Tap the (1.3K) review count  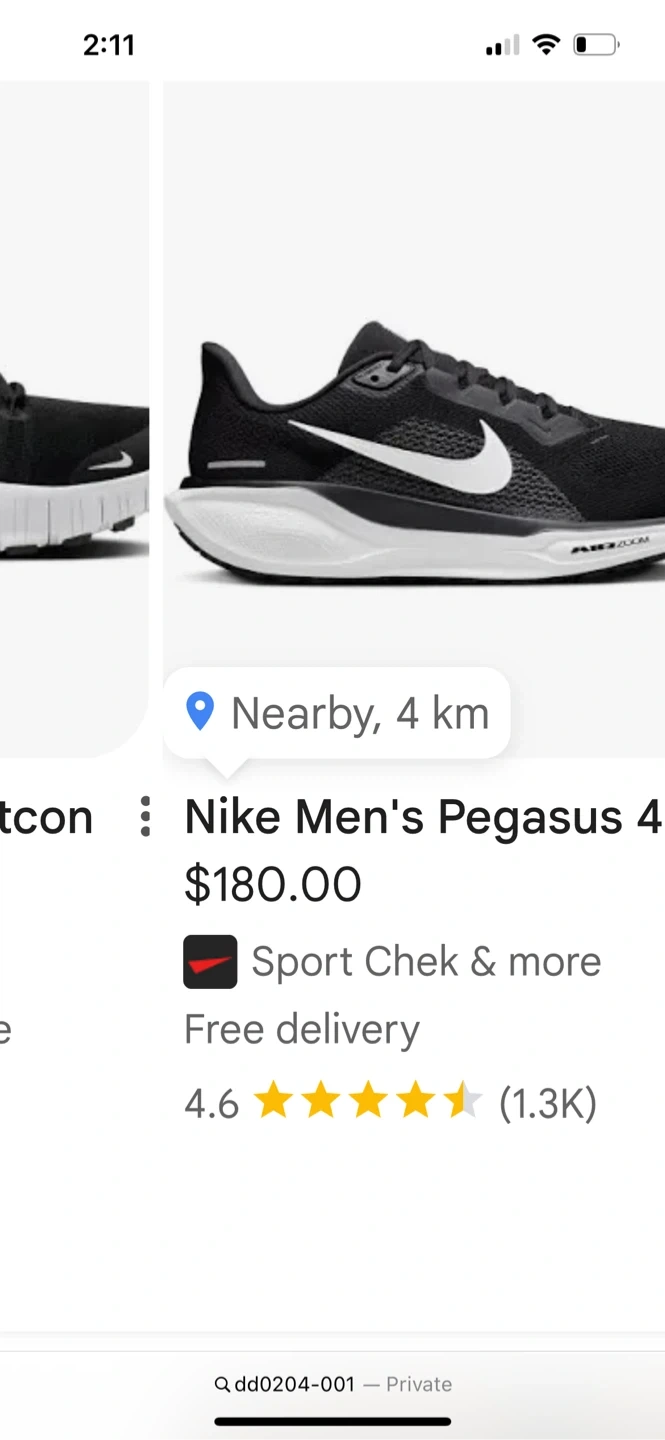547,1104
